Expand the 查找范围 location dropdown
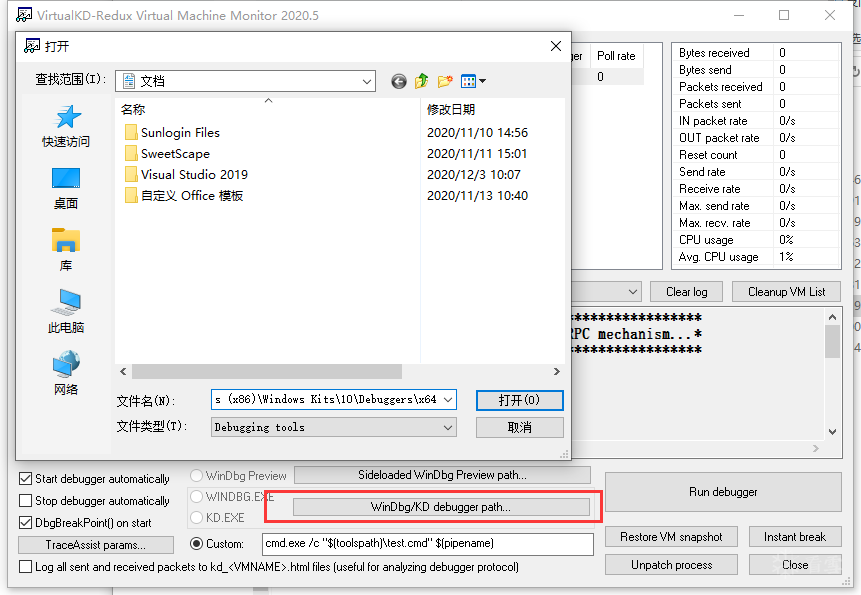This screenshot has width=861, height=595. tap(367, 81)
